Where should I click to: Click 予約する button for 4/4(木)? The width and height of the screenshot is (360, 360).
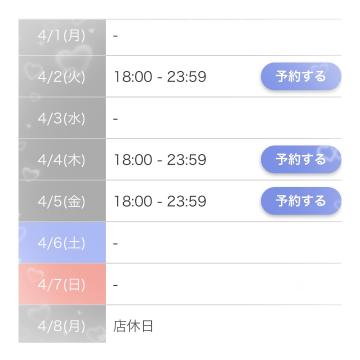(301, 159)
